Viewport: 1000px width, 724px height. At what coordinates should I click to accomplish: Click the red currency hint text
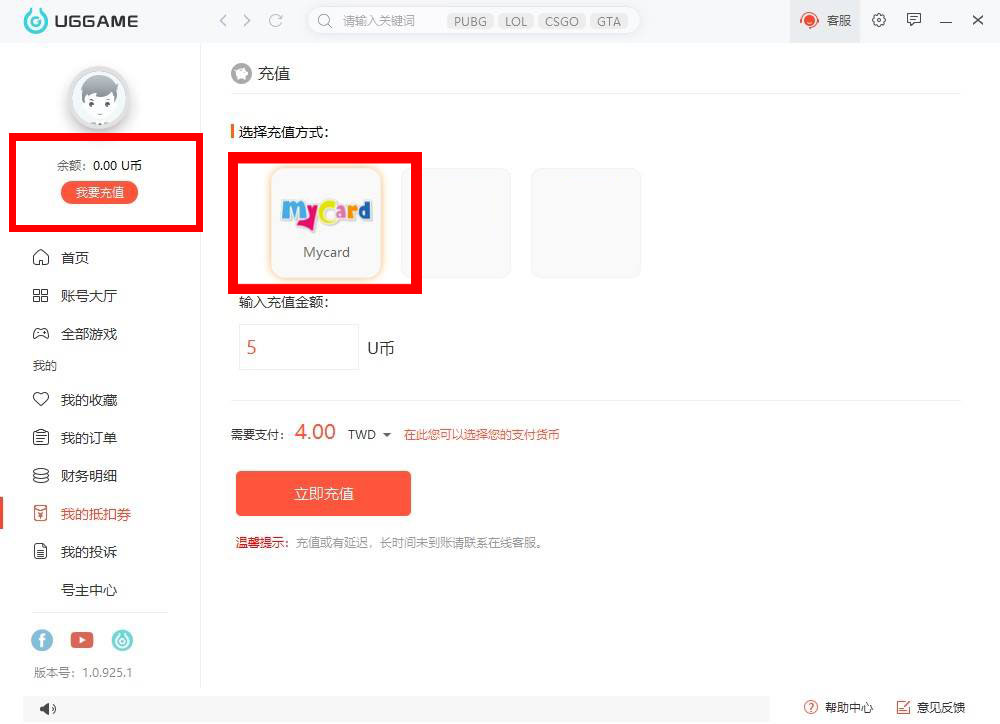(x=482, y=434)
